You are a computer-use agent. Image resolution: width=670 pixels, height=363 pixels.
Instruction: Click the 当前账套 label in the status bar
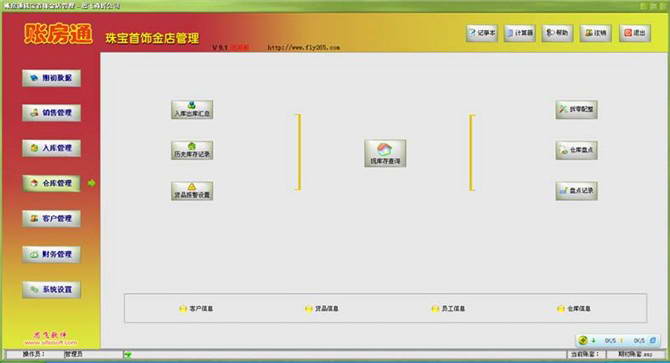pos(585,354)
